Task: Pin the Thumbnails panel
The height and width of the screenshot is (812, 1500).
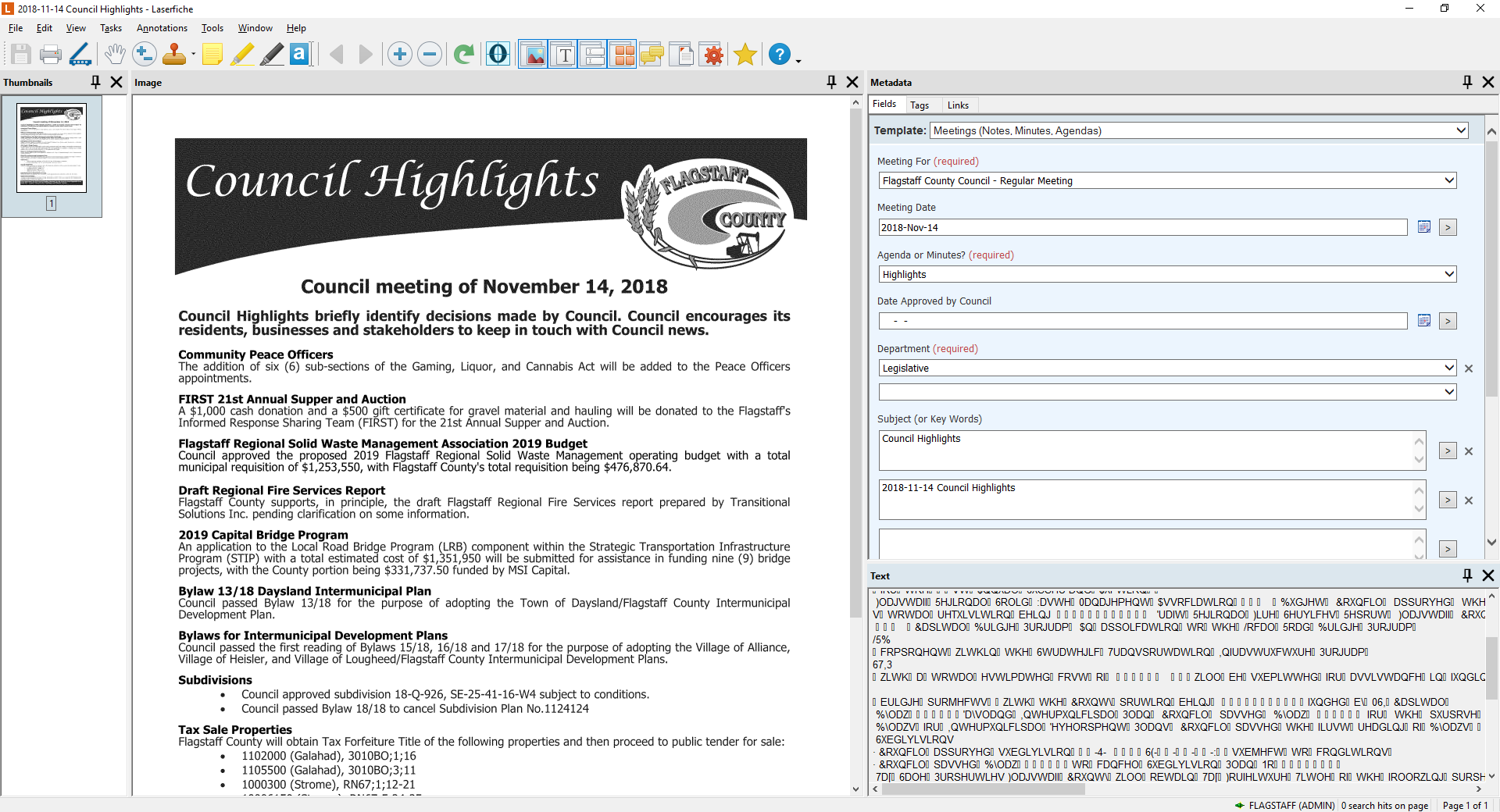Action: [x=95, y=82]
